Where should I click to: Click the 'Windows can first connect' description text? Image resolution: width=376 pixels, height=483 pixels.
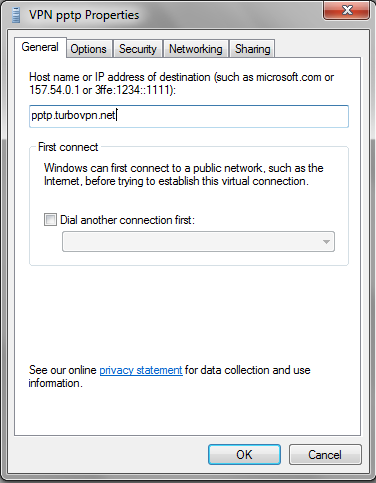(x=183, y=174)
